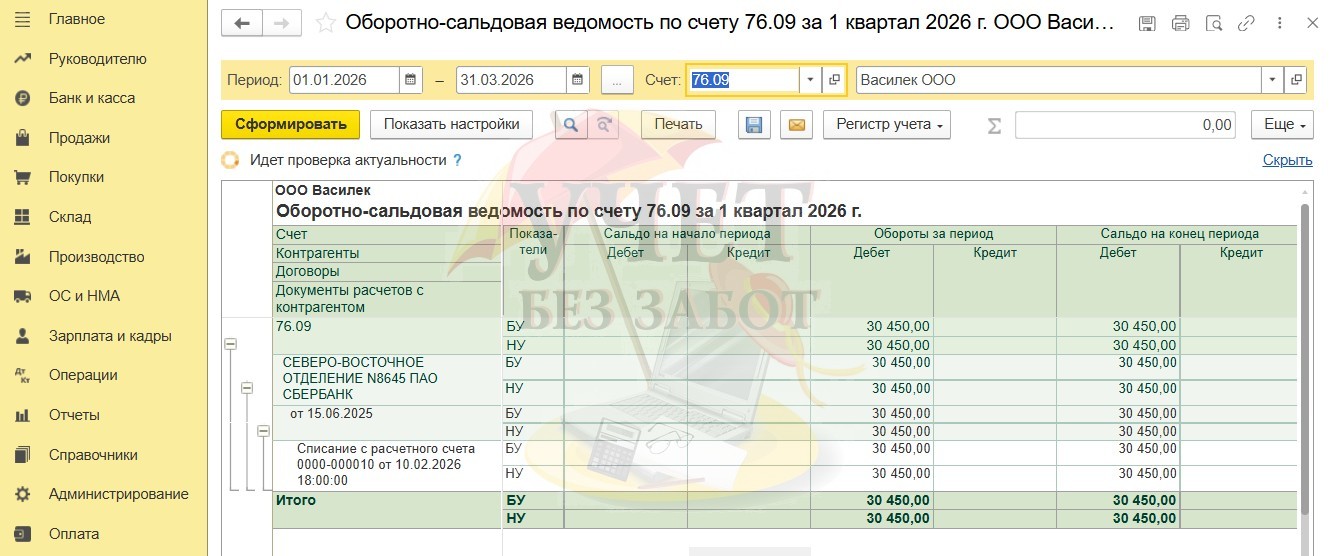The height and width of the screenshot is (556, 1336).
Task: Click the Отчеты bar chart icon
Action: click(x=23, y=415)
